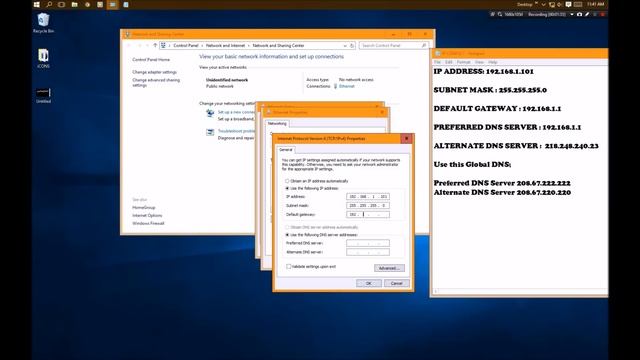Screen dimensions: 640x360
Task: Open the Notepad Format menu
Action: point(464,62)
